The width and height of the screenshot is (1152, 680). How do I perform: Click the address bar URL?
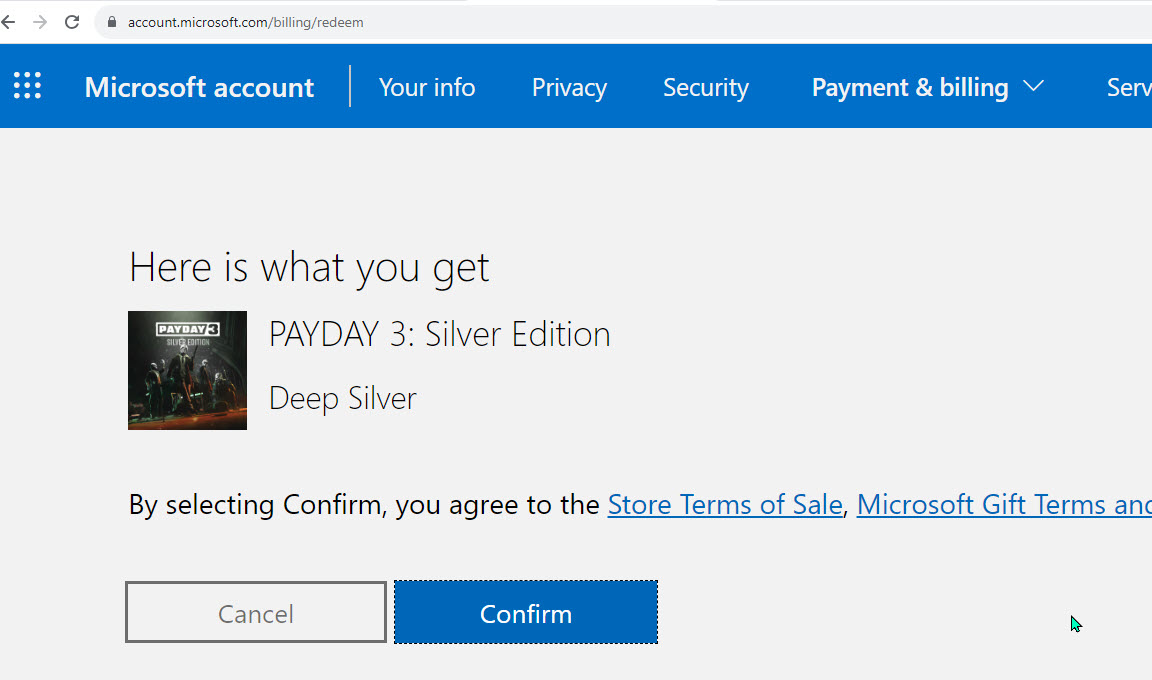(245, 22)
